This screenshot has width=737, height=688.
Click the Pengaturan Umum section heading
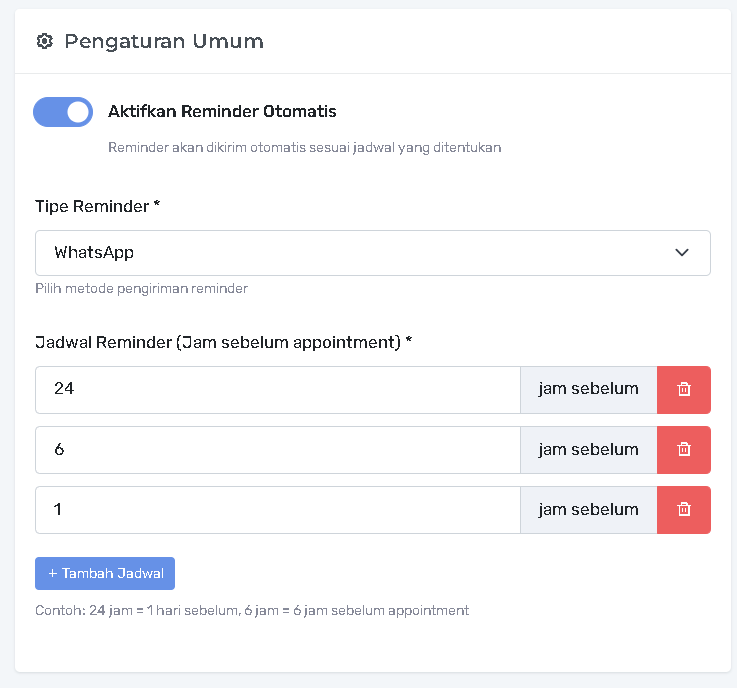point(164,41)
